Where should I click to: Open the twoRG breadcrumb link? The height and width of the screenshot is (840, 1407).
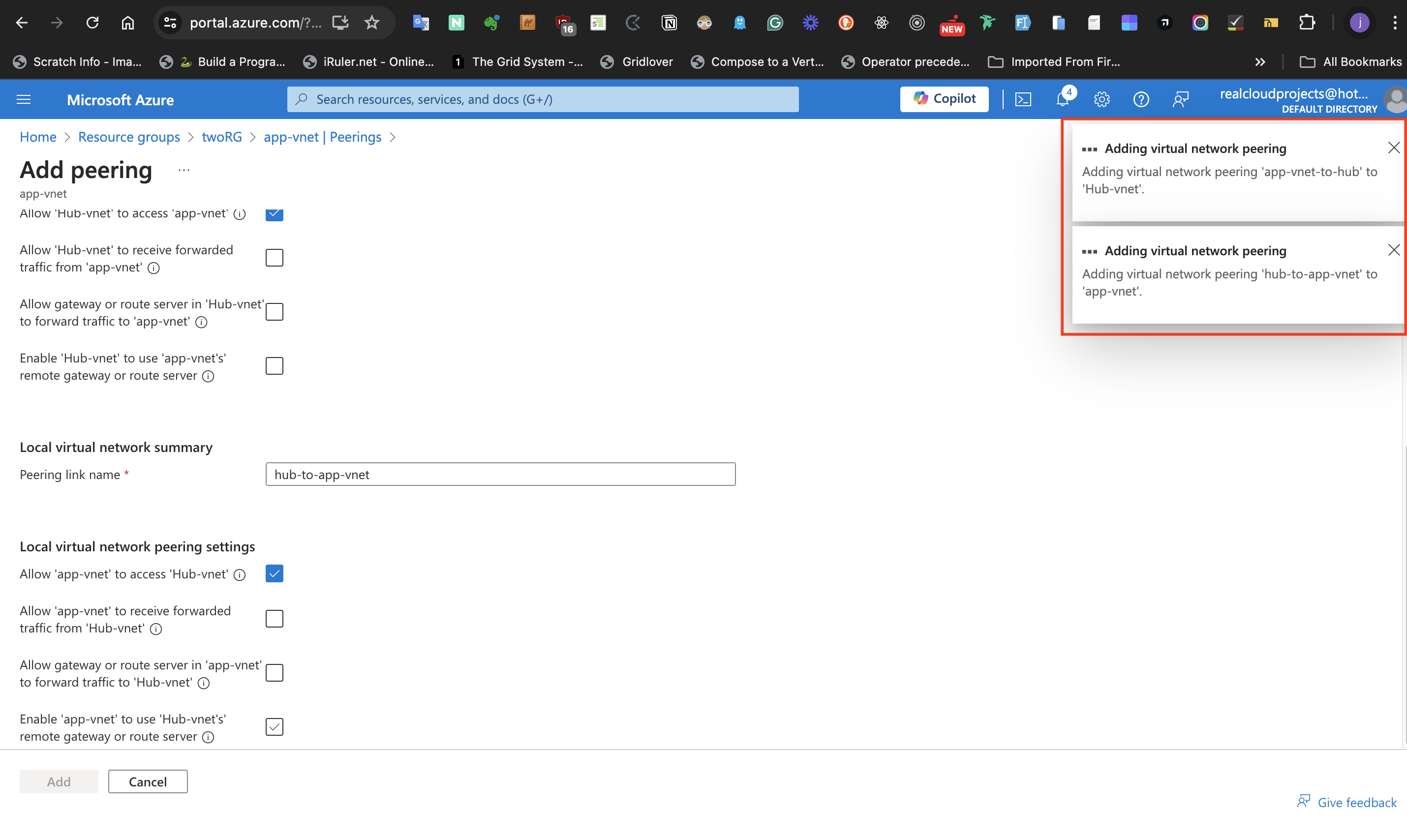(x=221, y=136)
